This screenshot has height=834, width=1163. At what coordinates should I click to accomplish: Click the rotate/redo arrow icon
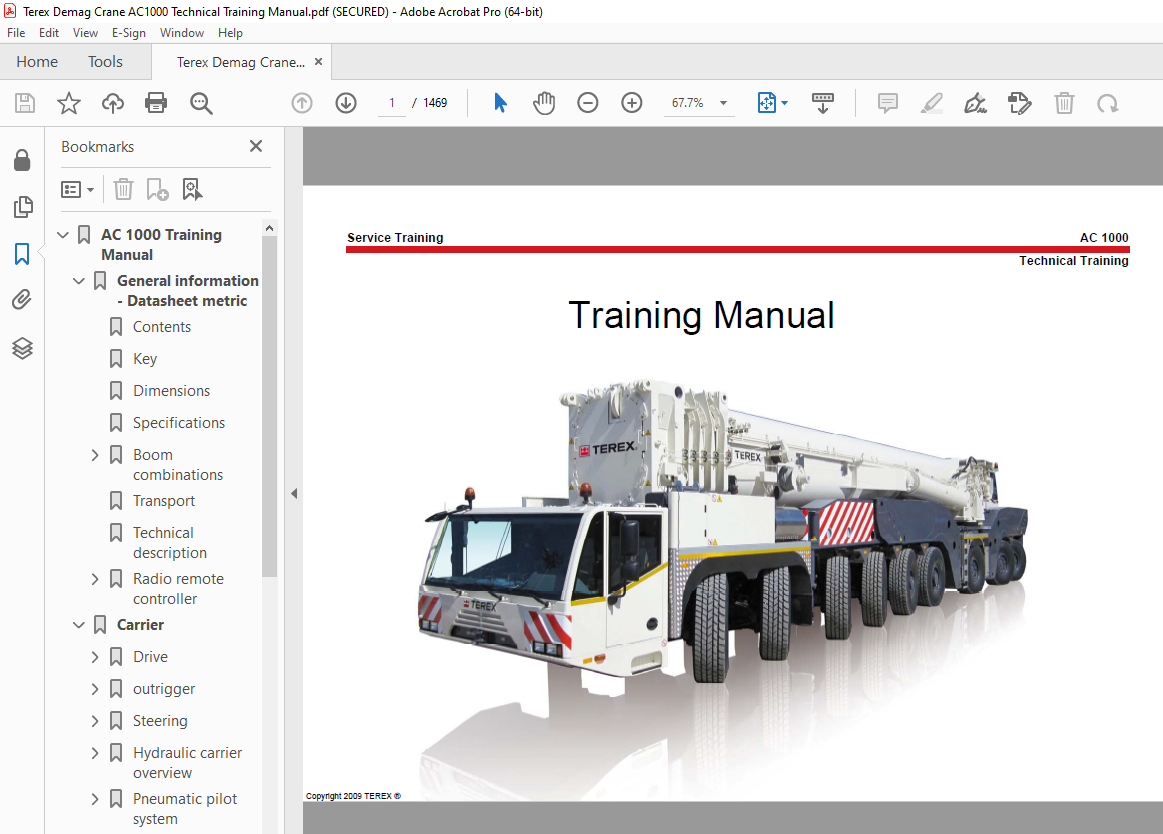coord(1108,103)
